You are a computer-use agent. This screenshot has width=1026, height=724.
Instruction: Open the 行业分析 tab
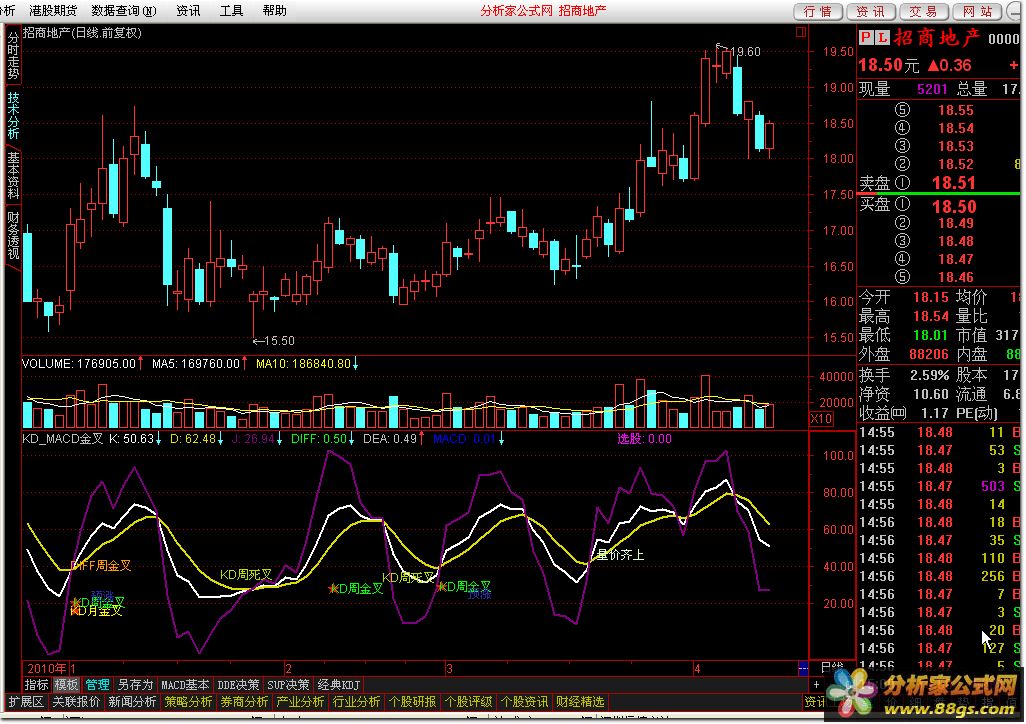(357, 702)
